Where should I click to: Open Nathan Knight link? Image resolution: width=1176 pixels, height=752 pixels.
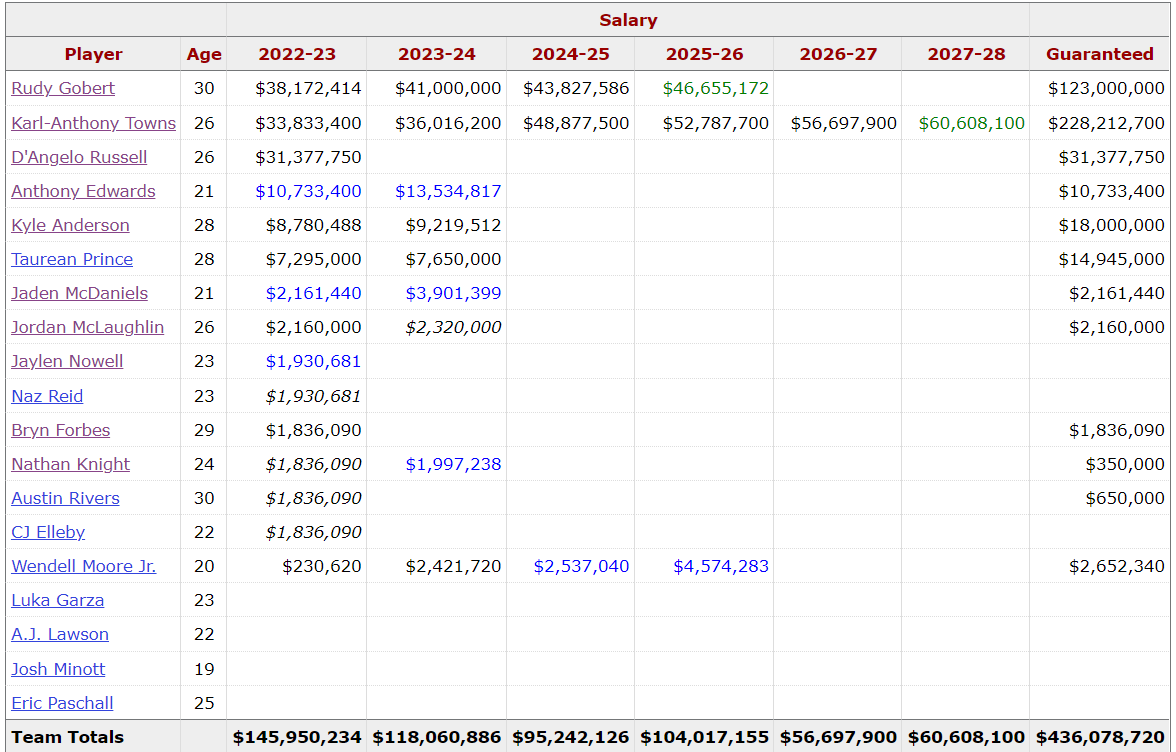(70, 464)
